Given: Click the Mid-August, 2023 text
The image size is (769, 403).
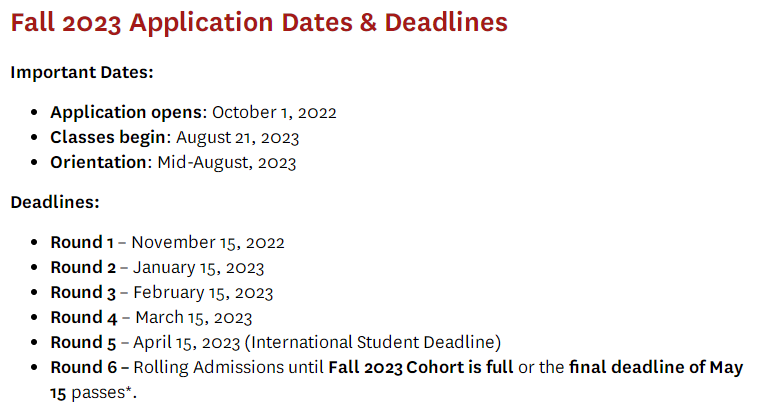Looking at the screenshot, I should pos(227,162).
